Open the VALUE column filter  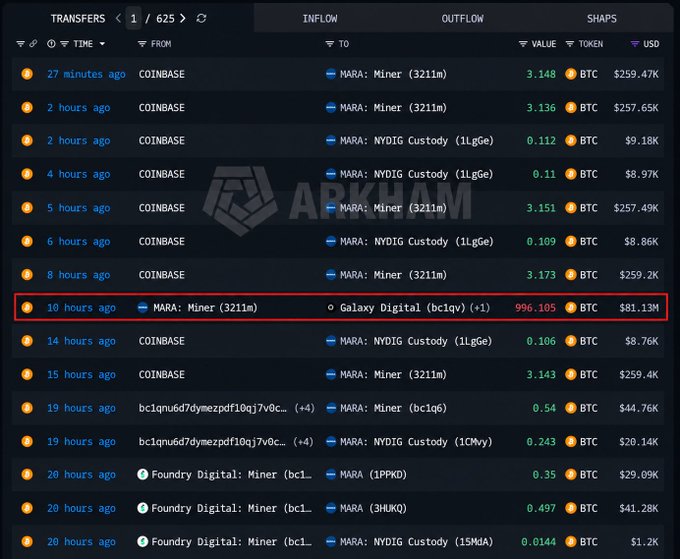pos(523,44)
